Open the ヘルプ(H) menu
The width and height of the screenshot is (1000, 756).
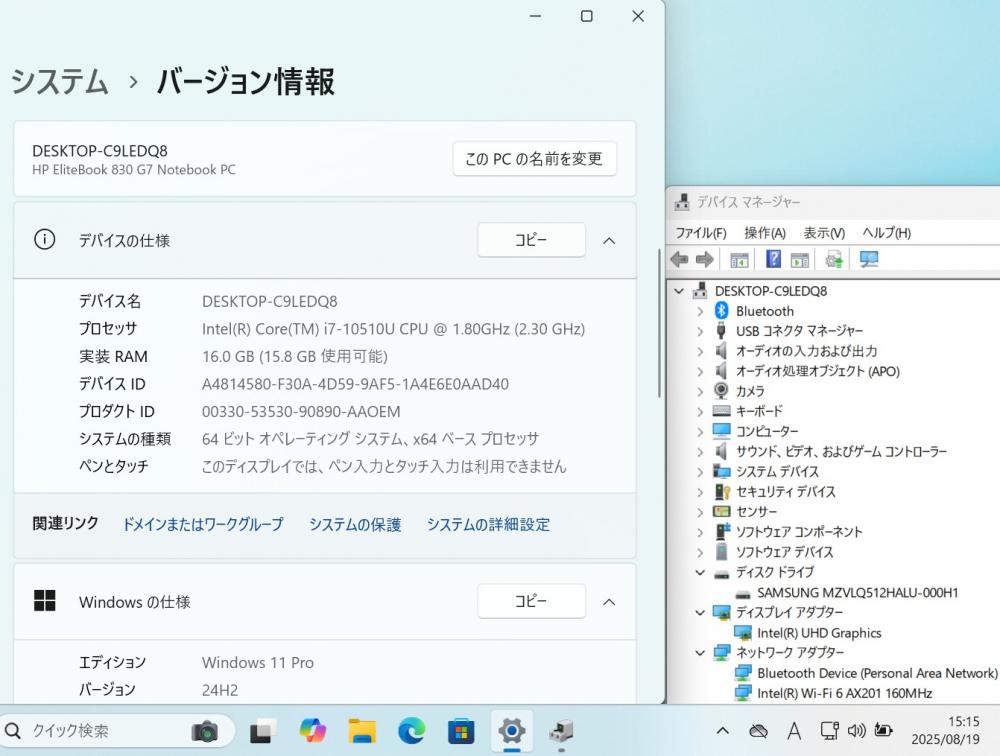(x=886, y=233)
